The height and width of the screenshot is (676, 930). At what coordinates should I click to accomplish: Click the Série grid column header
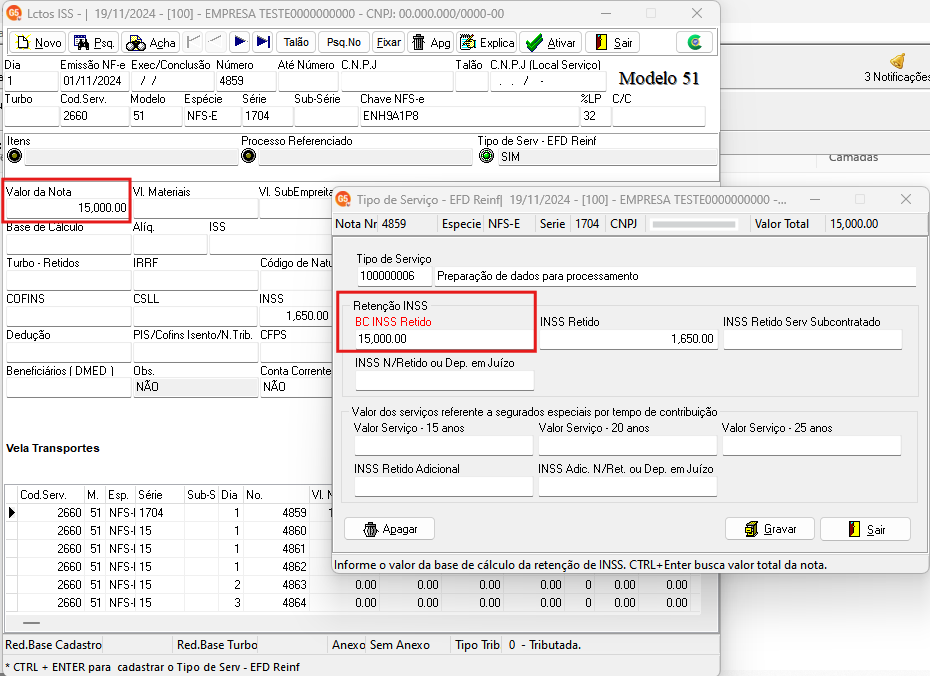[x=160, y=495]
